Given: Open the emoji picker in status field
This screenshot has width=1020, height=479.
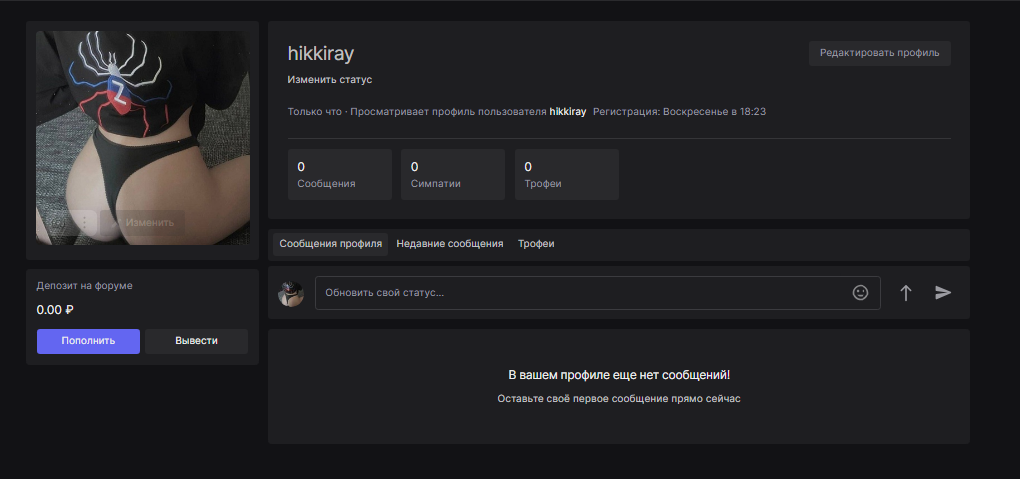Looking at the screenshot, I should tap(860, 293).
